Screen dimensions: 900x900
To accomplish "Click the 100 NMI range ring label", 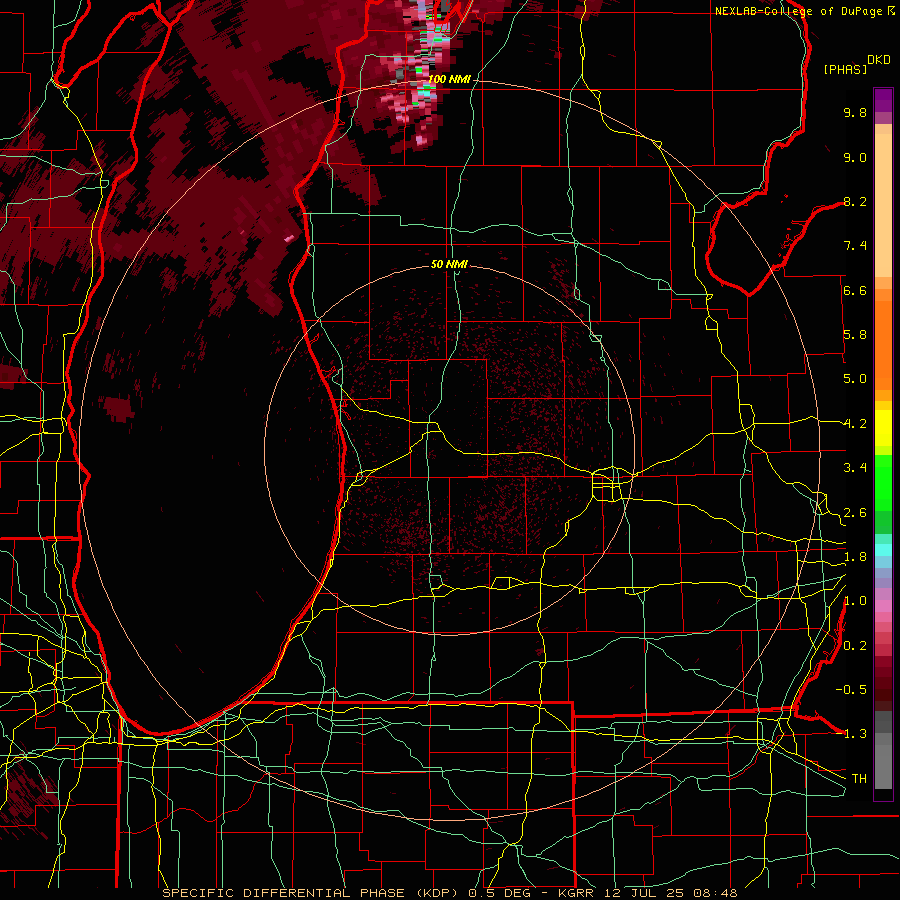I will click(449, 79).
